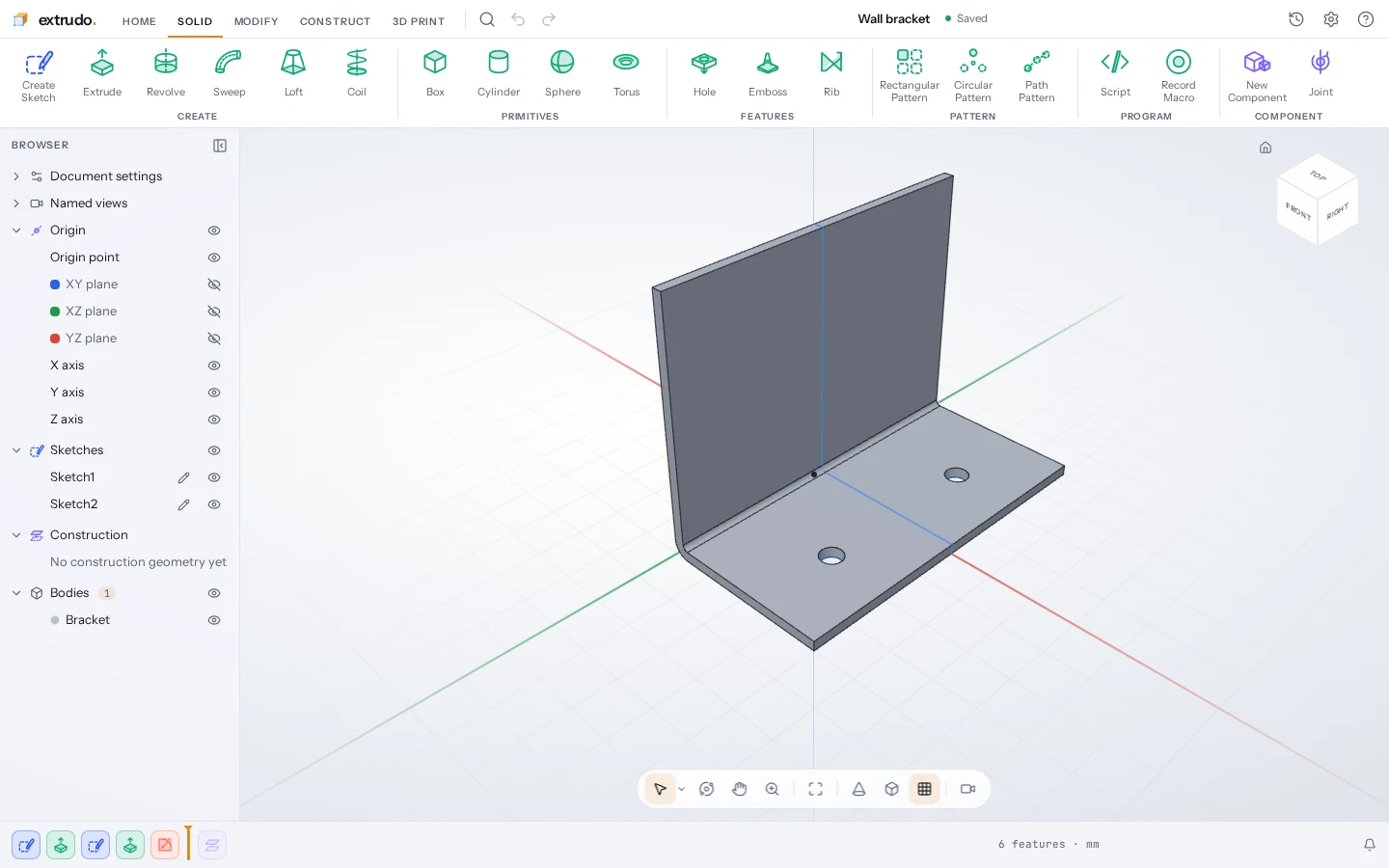
Task: Hide the Z axis
Action: pyautogui.click(x=214, y=420)
